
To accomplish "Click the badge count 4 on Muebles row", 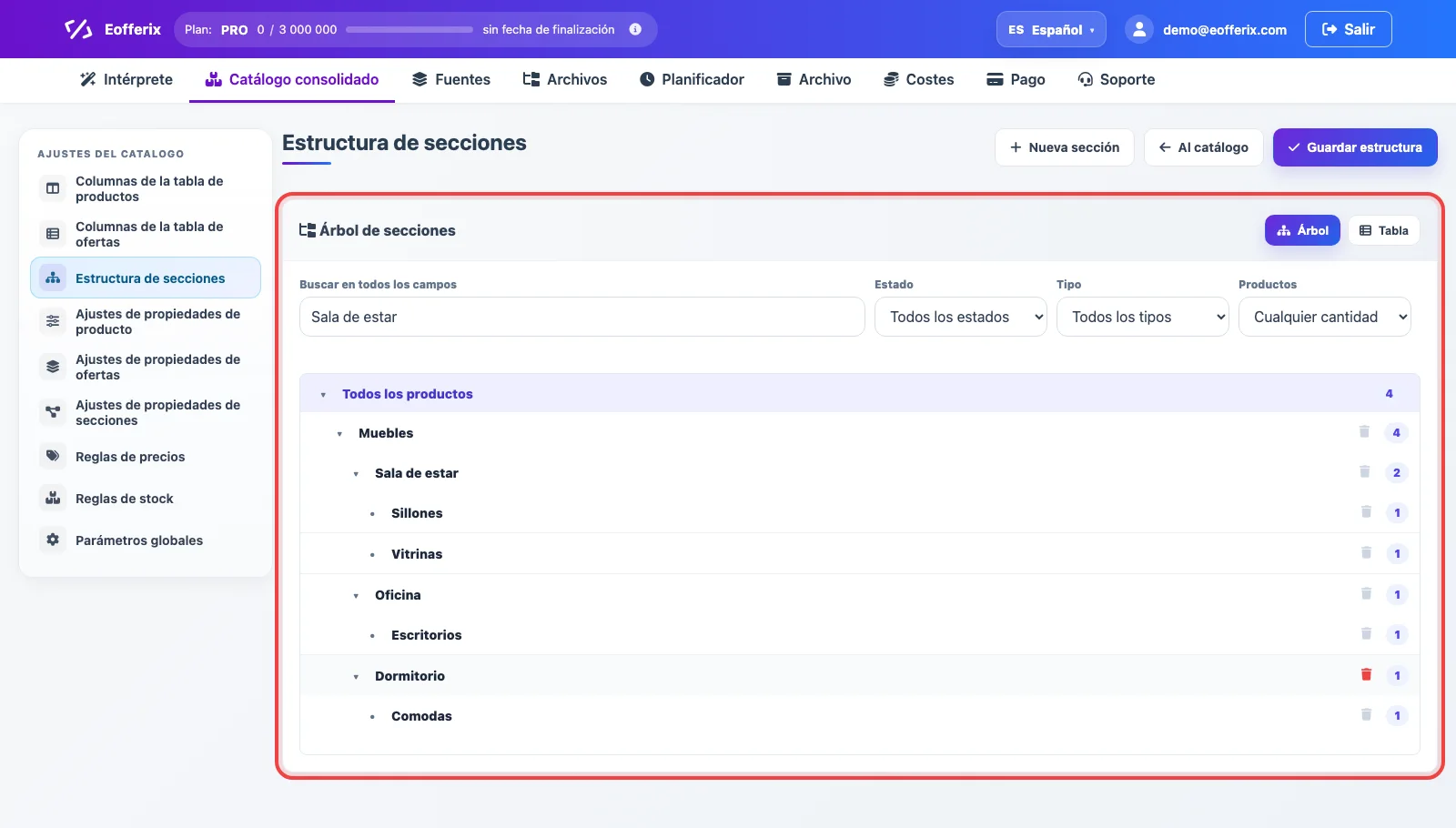I will pos(1397,433).
